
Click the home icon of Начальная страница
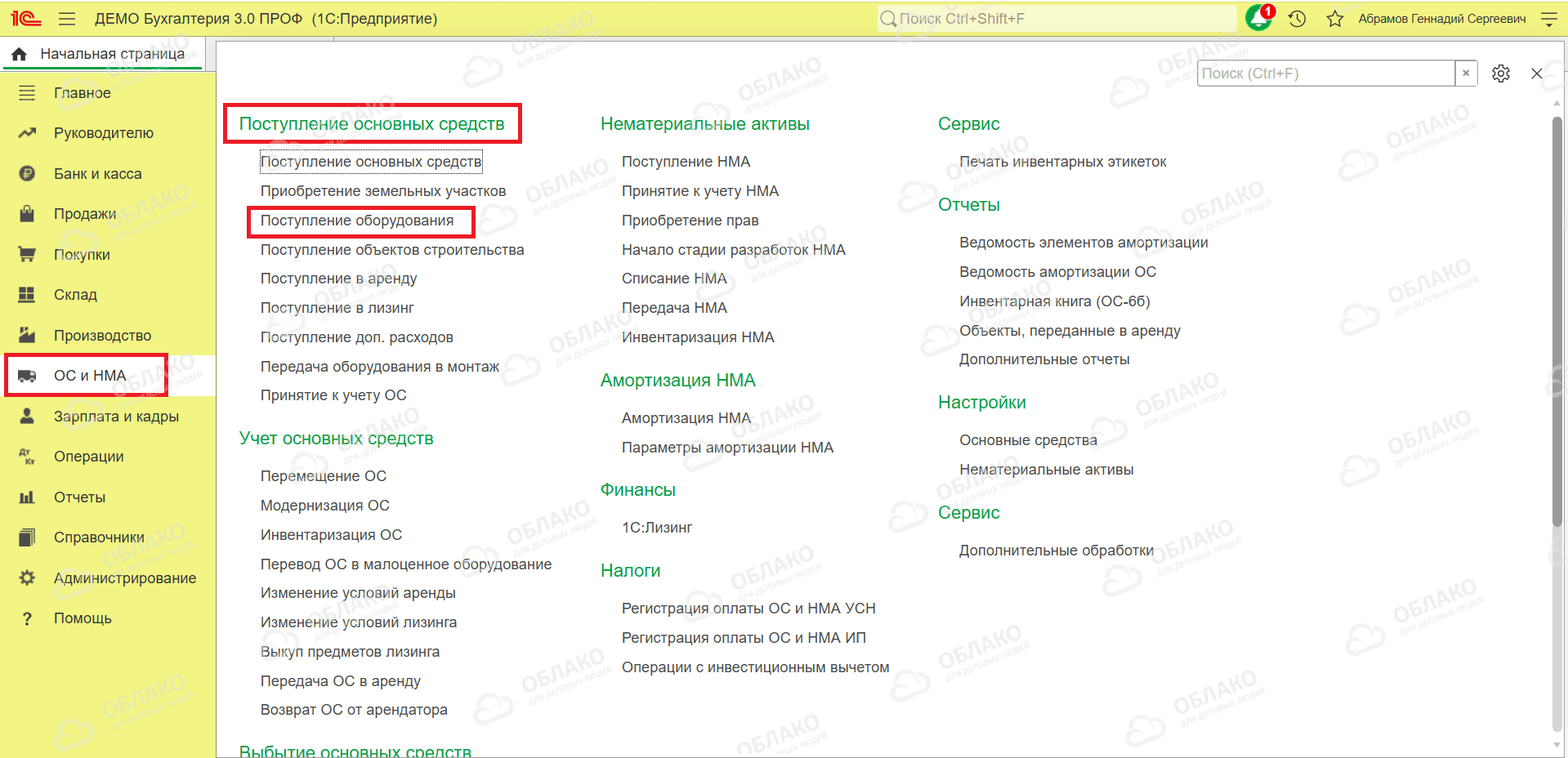(x=20, y=54)
